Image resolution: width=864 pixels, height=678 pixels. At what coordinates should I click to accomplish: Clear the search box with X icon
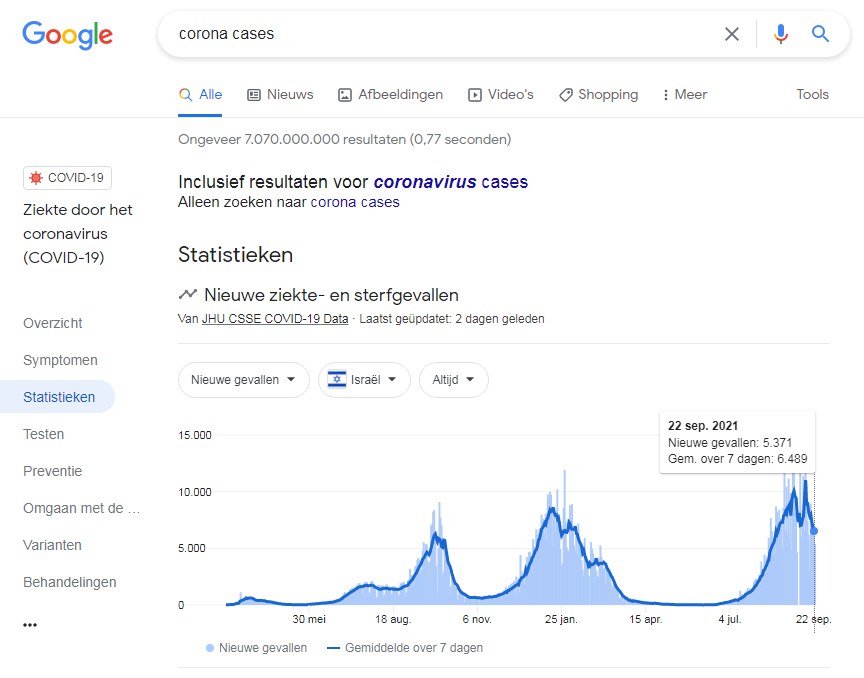(x=732, y=34)
